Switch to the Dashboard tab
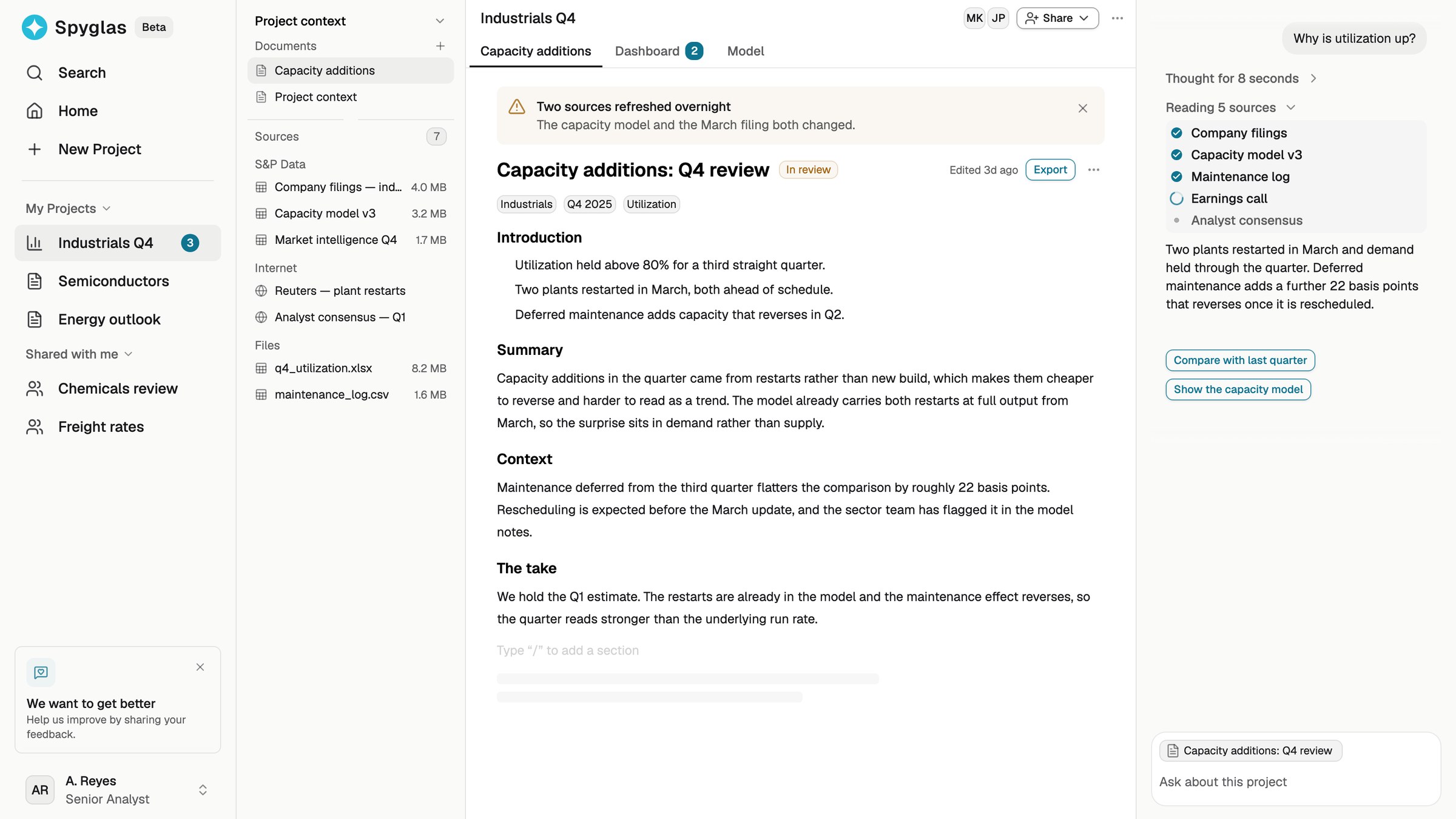The width and height of the screenshot is (1456, 819). click(x=659, y=51)
